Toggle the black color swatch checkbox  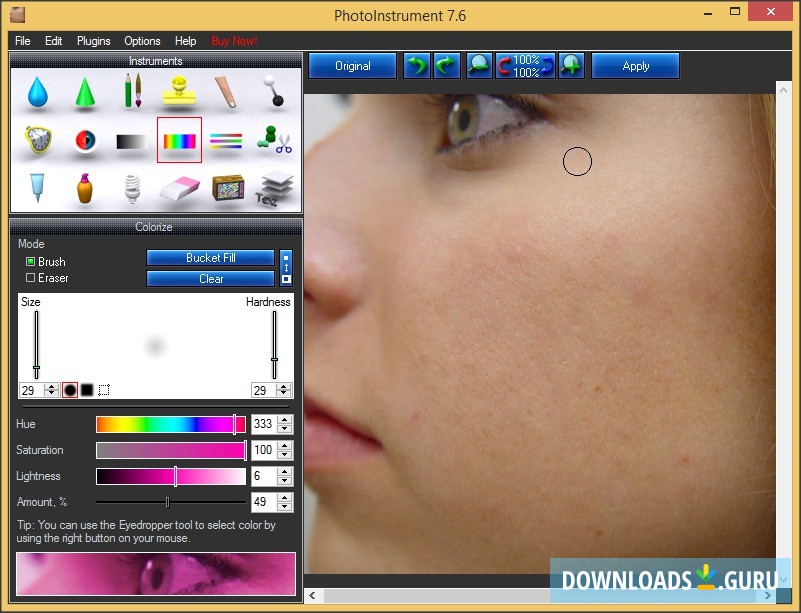coord(86,390)
